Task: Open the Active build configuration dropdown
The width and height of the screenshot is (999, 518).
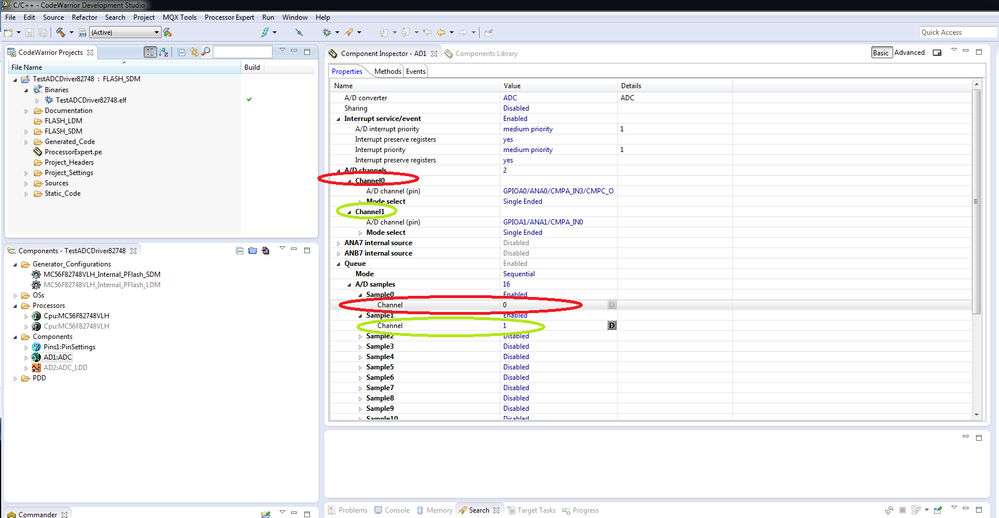Action: tap(125, 32)
